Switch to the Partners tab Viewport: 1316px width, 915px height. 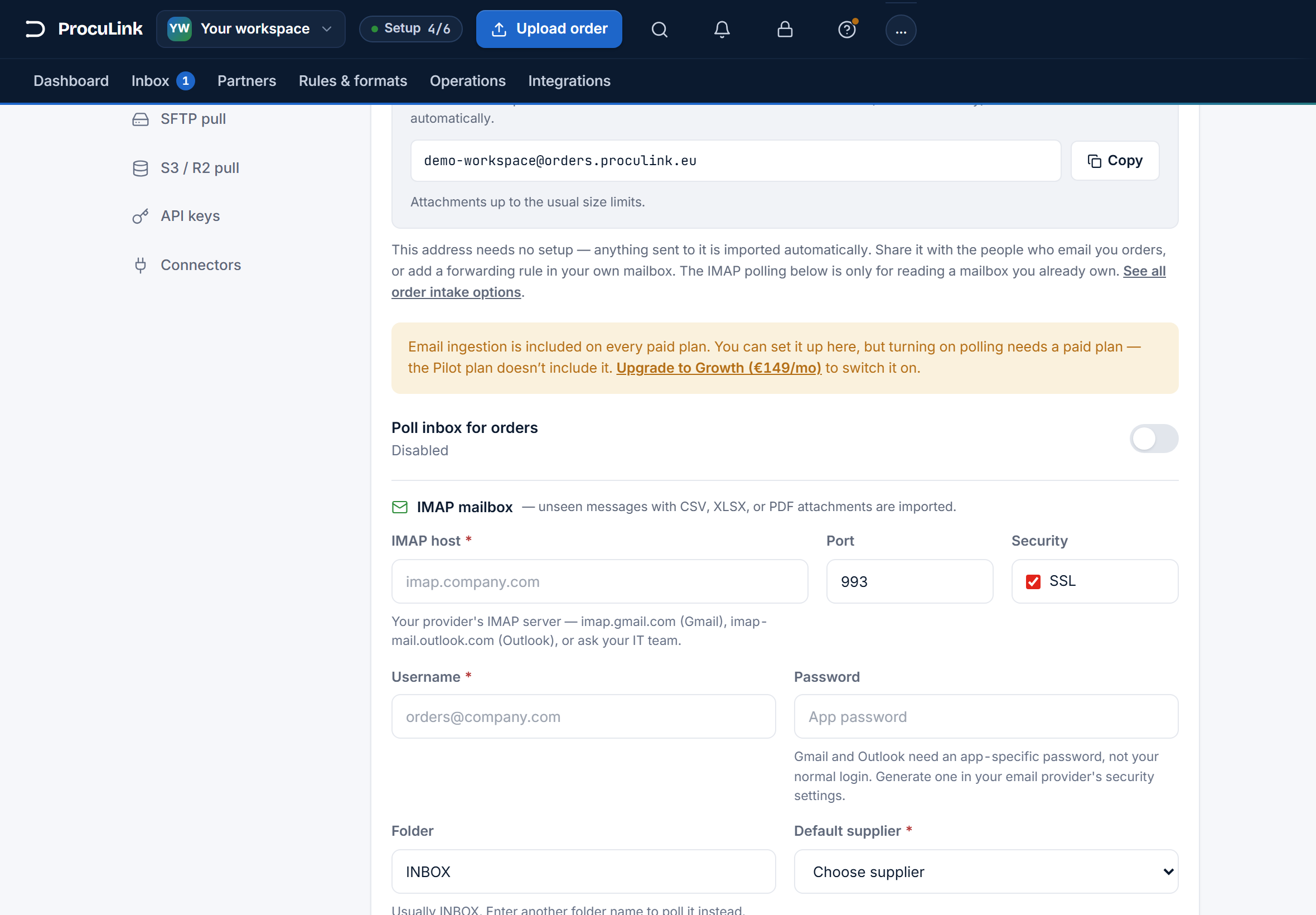point(246,81)
